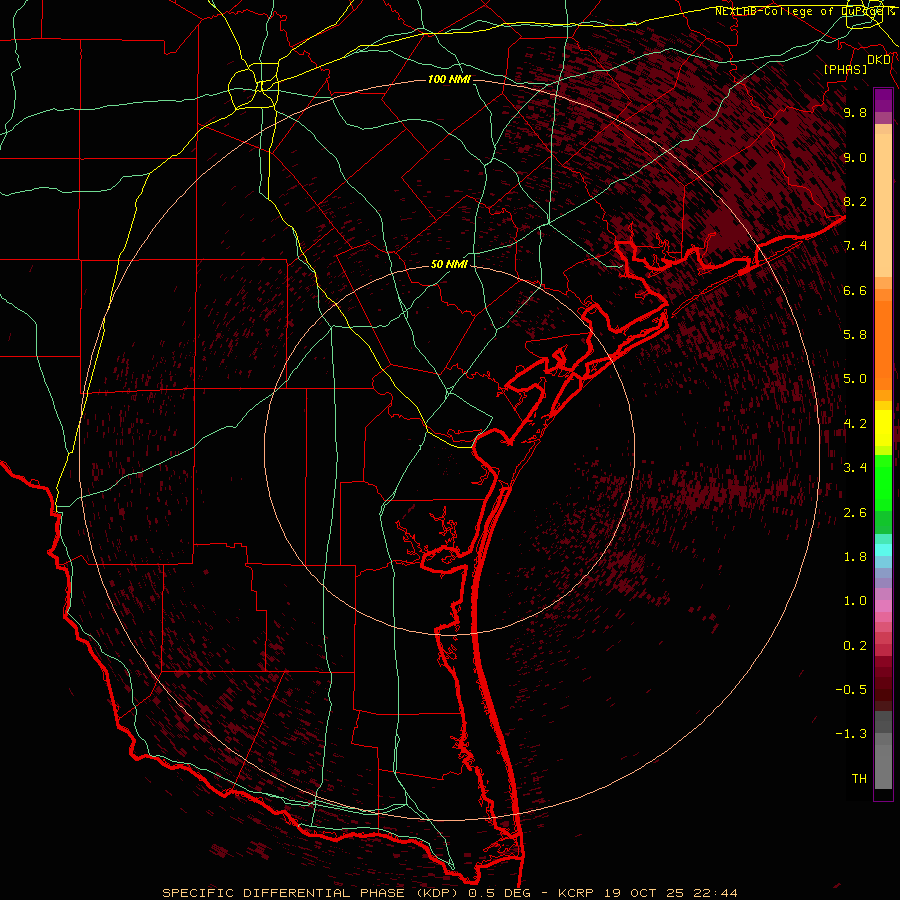Select the 1.0 value on color scale
Image resolution: width=900 pixels, height=900 pixels.
coord(855,601)
